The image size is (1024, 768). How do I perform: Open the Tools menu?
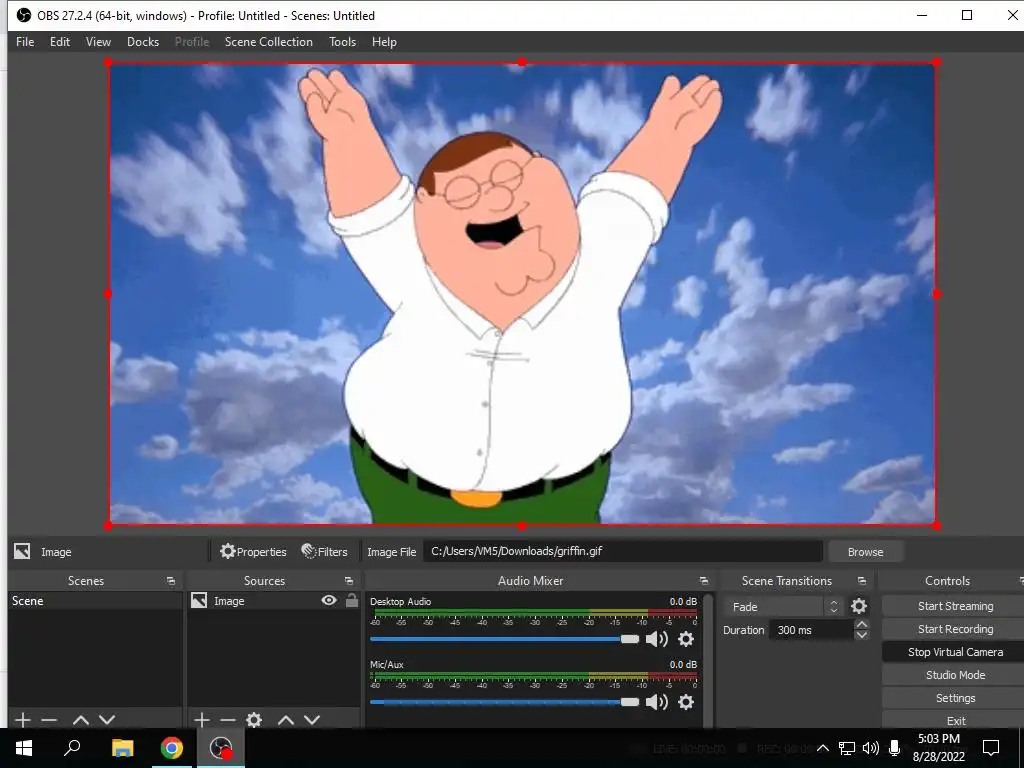[x=342, y=42]
